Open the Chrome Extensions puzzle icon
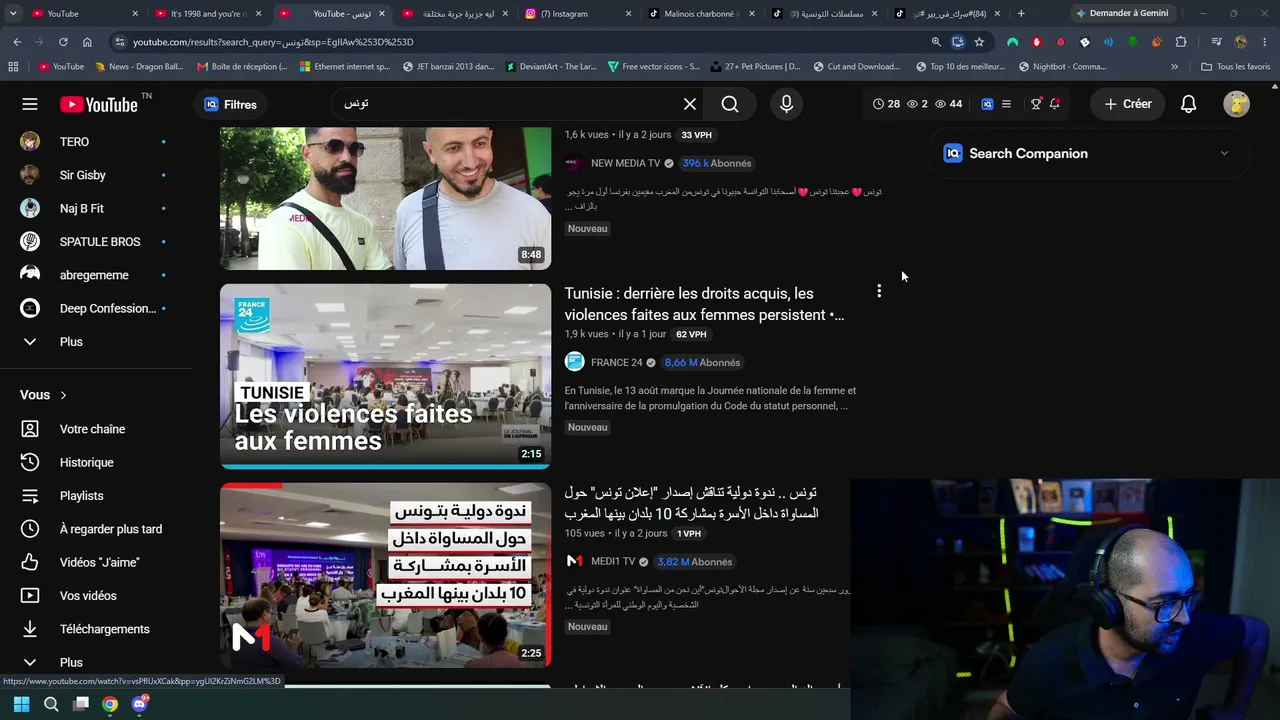Screen dimensions: 1280x720 coord(1181,42)
